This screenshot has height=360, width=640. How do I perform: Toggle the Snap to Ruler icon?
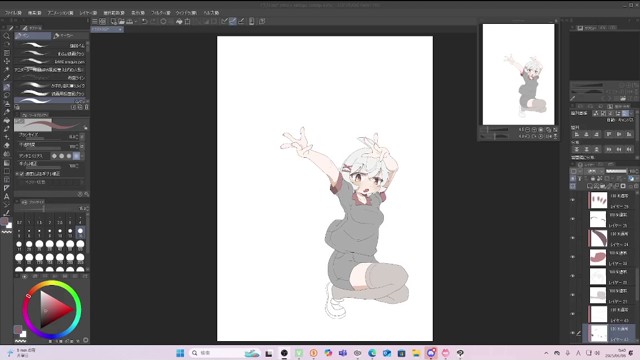tap(224, 21)
